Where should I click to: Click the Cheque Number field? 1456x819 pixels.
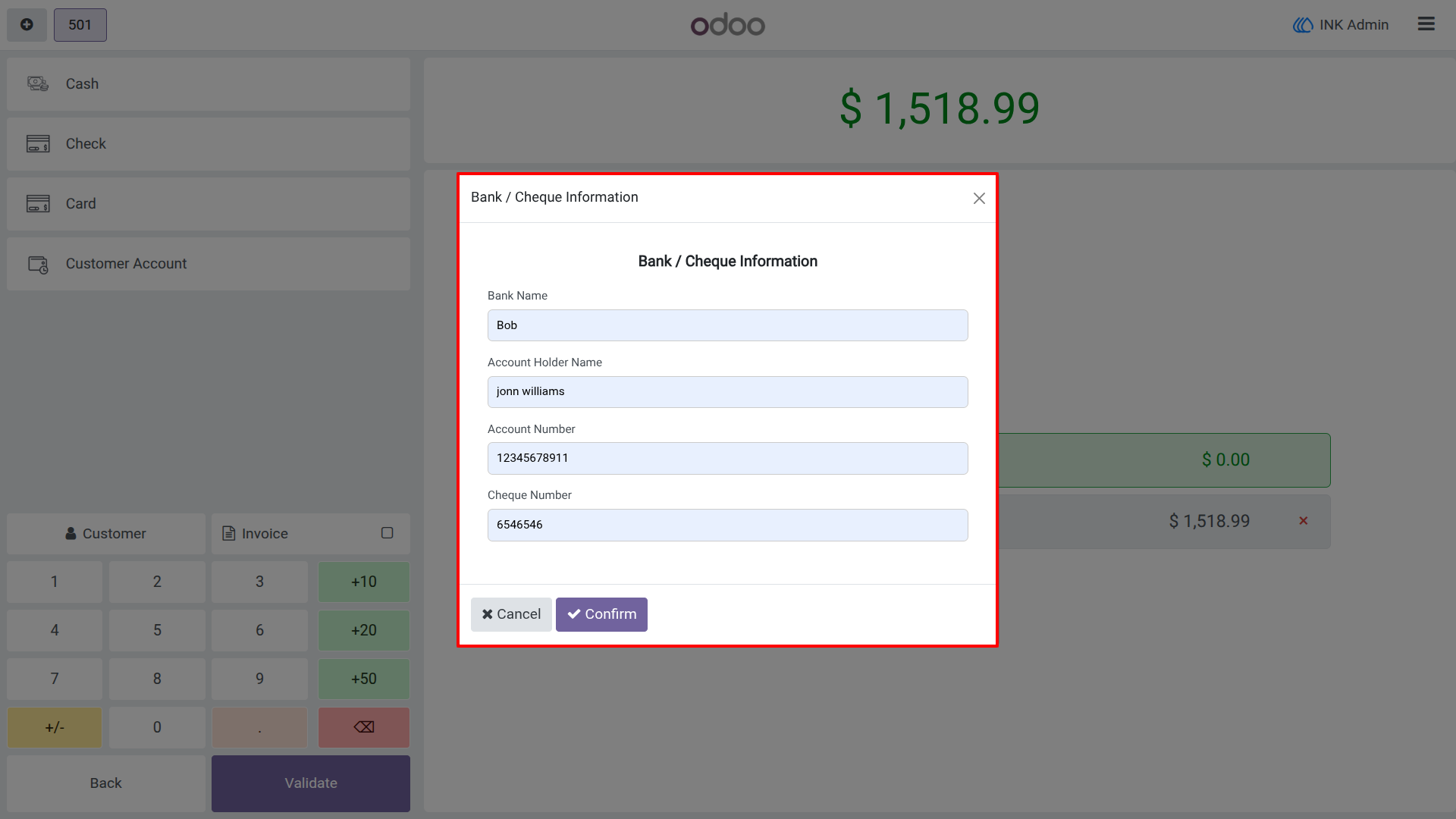tap(727, 525)
